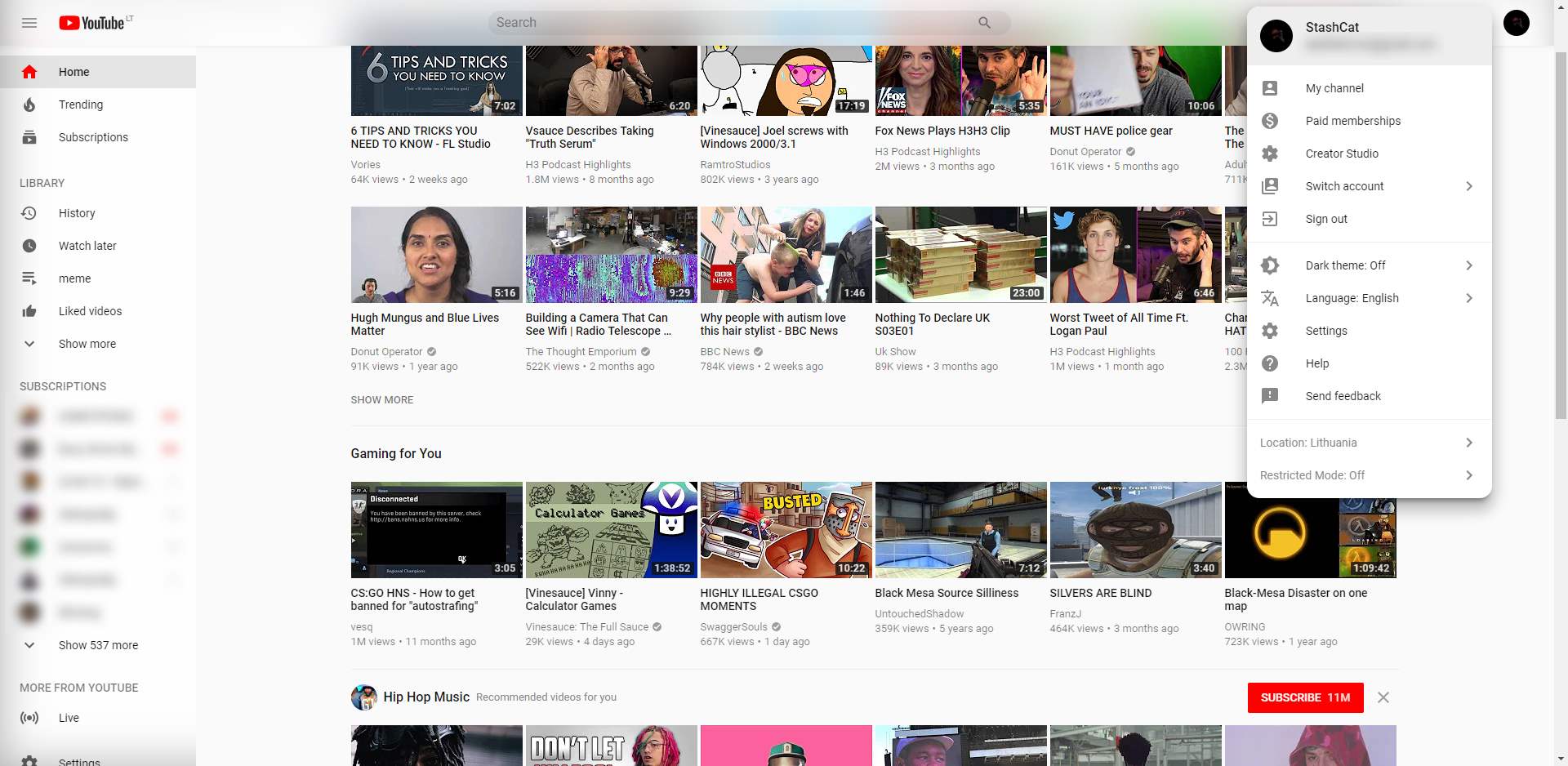The image size is (1568, 766).
Task: Open the hamburger guide menu icon
Action: pyautogui.click(x=29, y=23)
